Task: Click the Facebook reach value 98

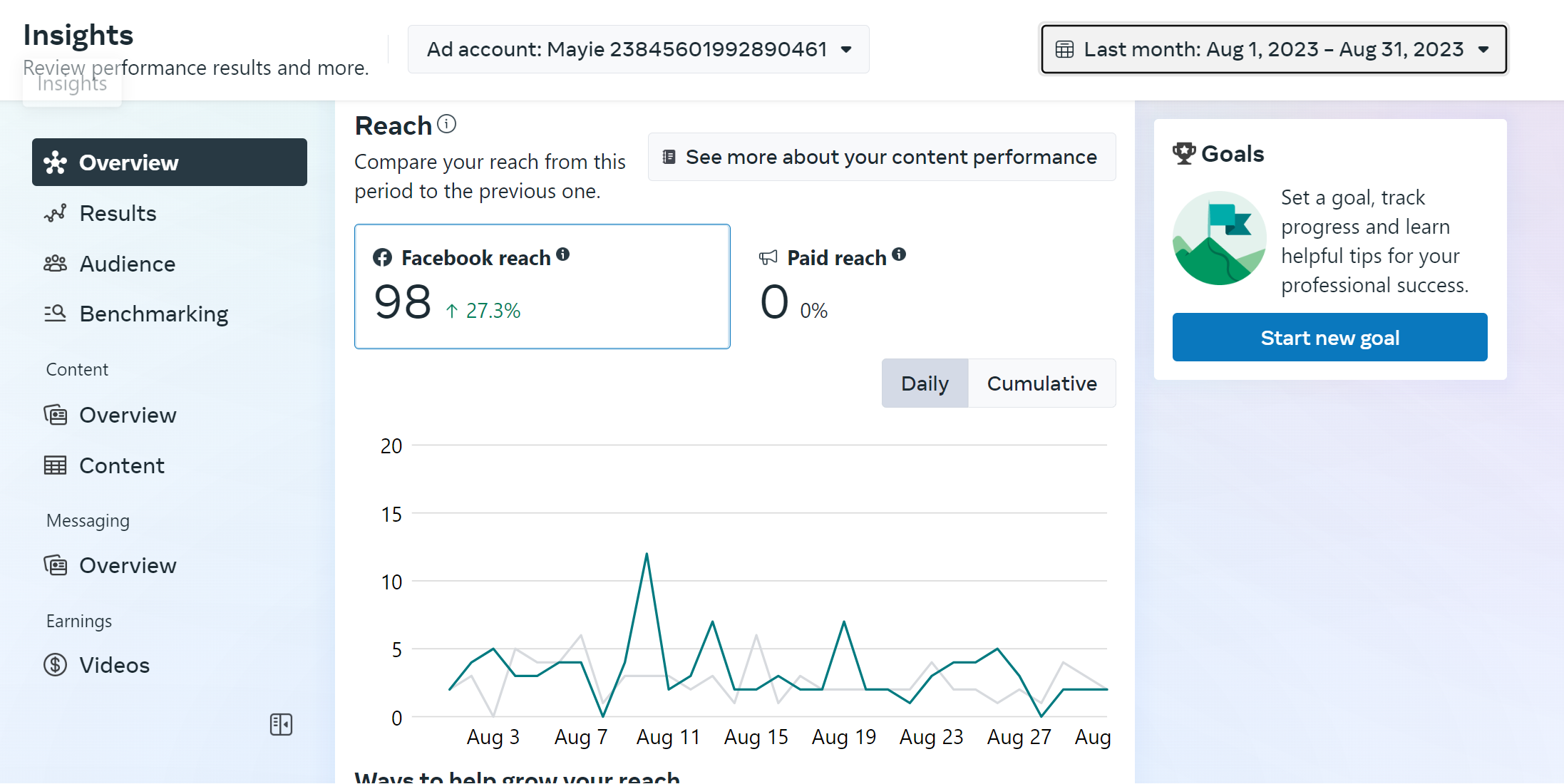Action: tap(403, 301)
